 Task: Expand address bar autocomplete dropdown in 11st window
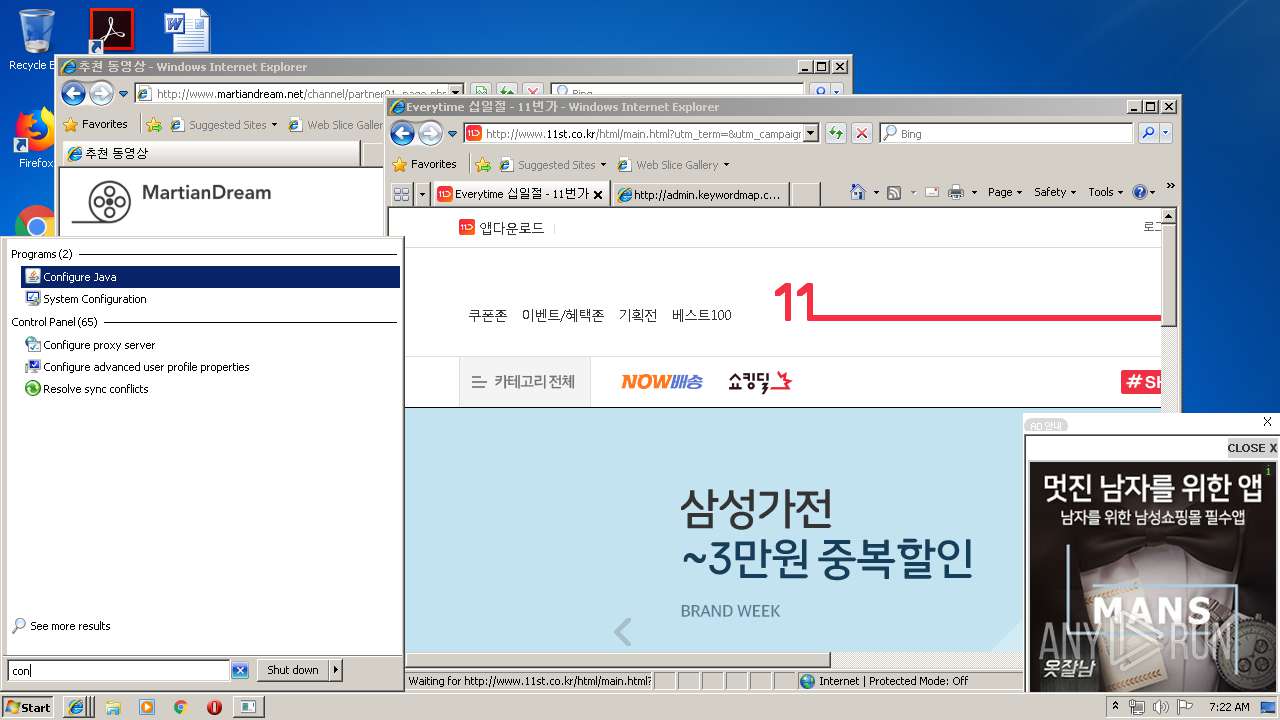point(811,133)
